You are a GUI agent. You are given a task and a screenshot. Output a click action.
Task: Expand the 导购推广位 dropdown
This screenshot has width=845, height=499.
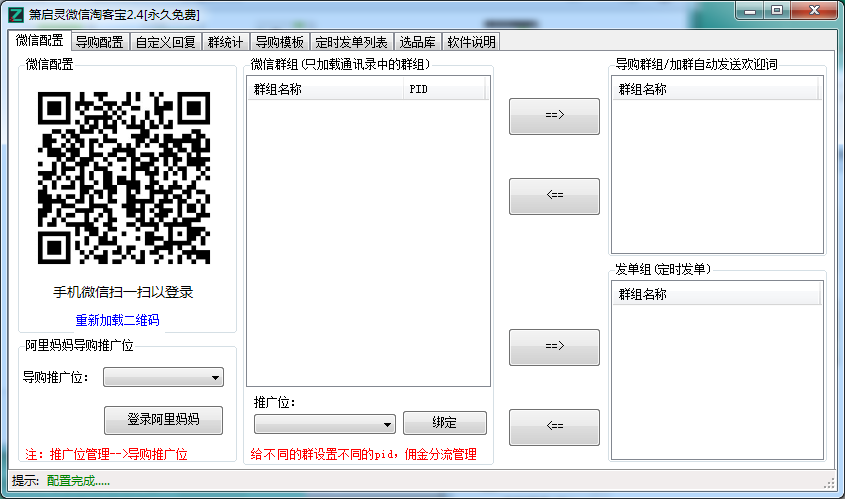click(163, 377)
